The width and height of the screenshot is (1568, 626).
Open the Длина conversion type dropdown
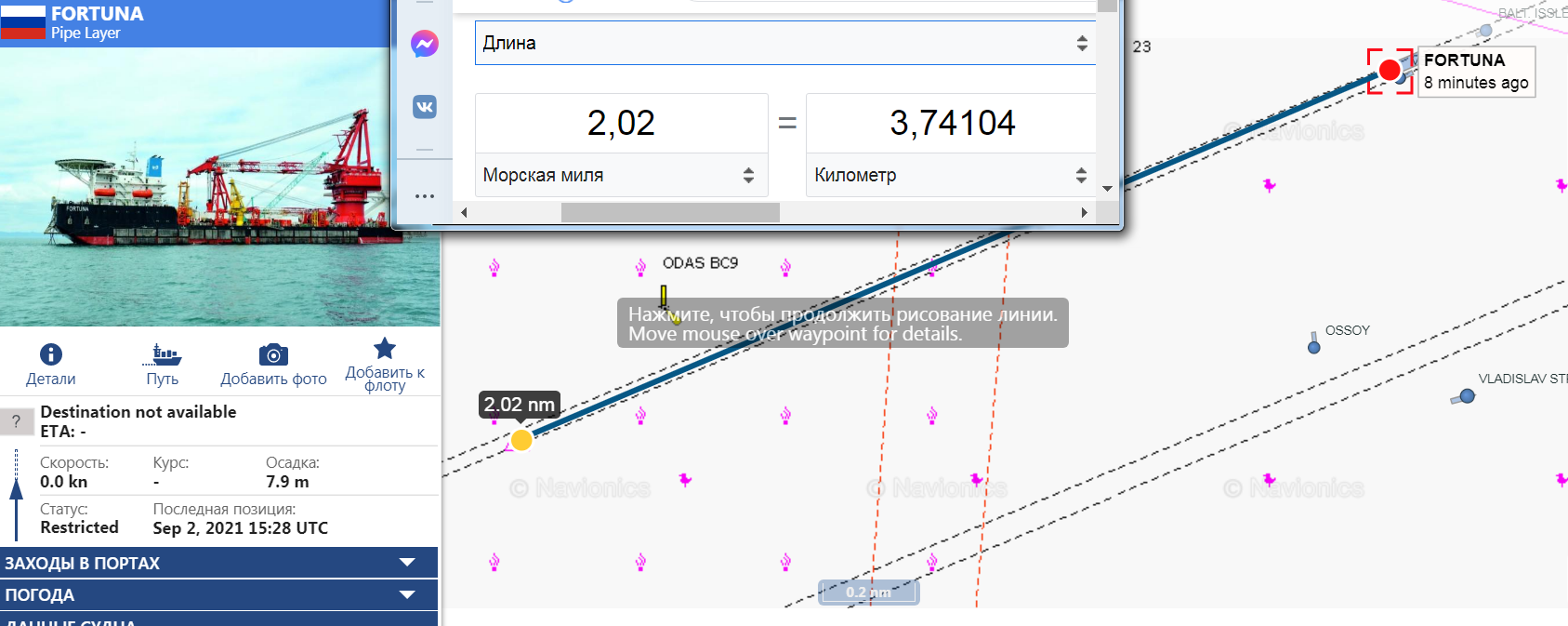784,44
